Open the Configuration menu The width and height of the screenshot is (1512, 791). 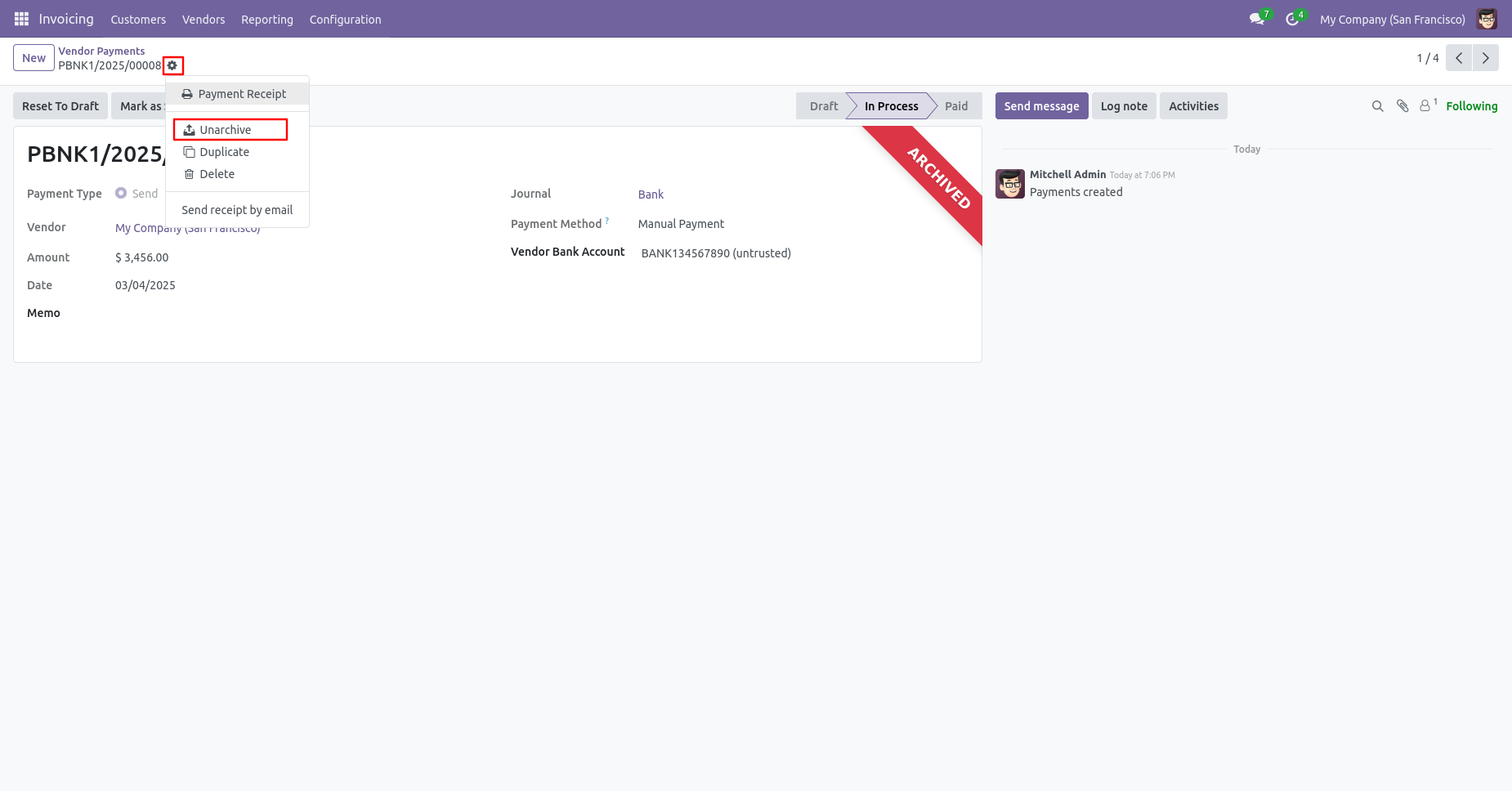(345, 19)
